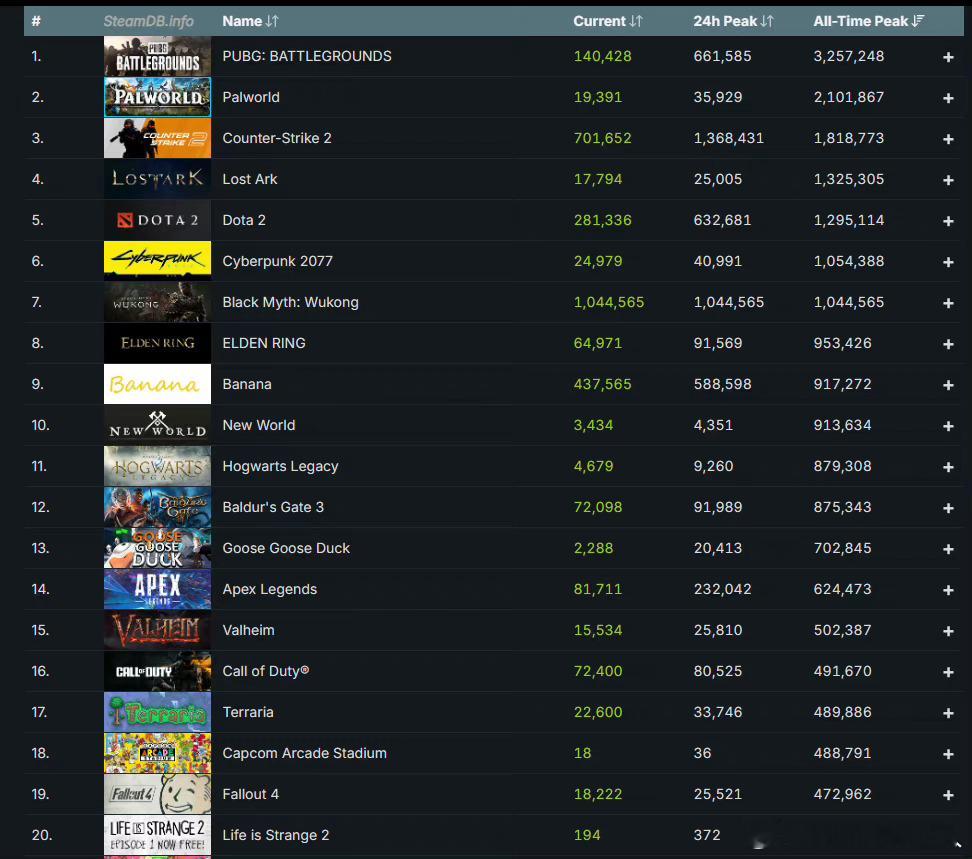Click Black Myth: Wukong current value 1,044,565
This screenshot has height=859, width=972.
pyautogui.click(x=609, y=302)
